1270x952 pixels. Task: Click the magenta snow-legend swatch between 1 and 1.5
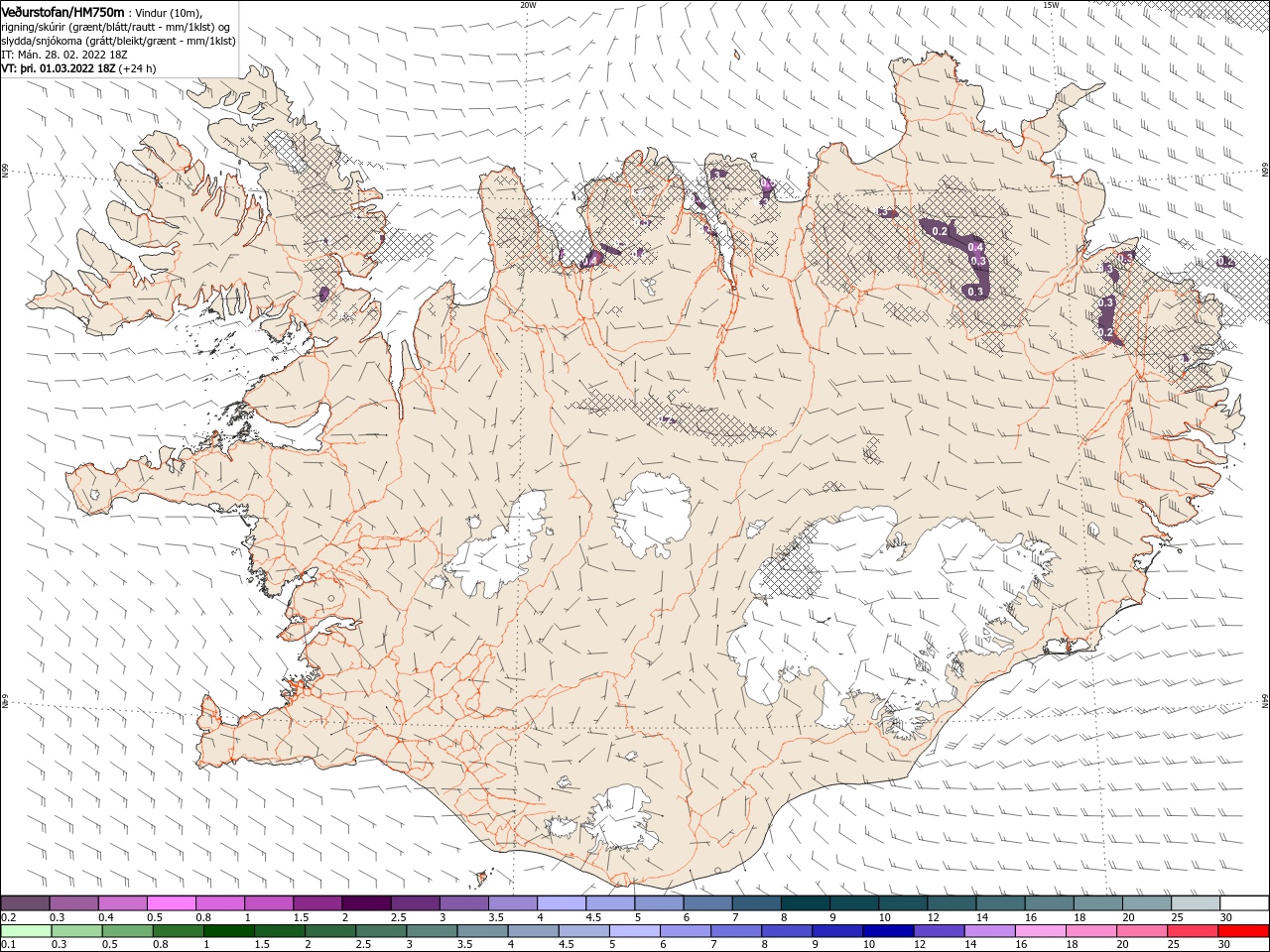(x=268, y=902)
